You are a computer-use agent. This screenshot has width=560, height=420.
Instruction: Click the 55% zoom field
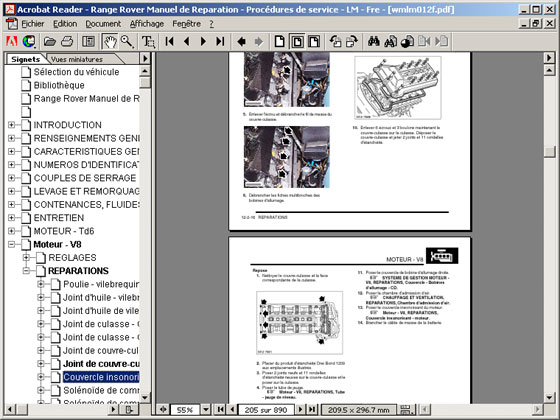pyautogui.click(x=185, y=410)
